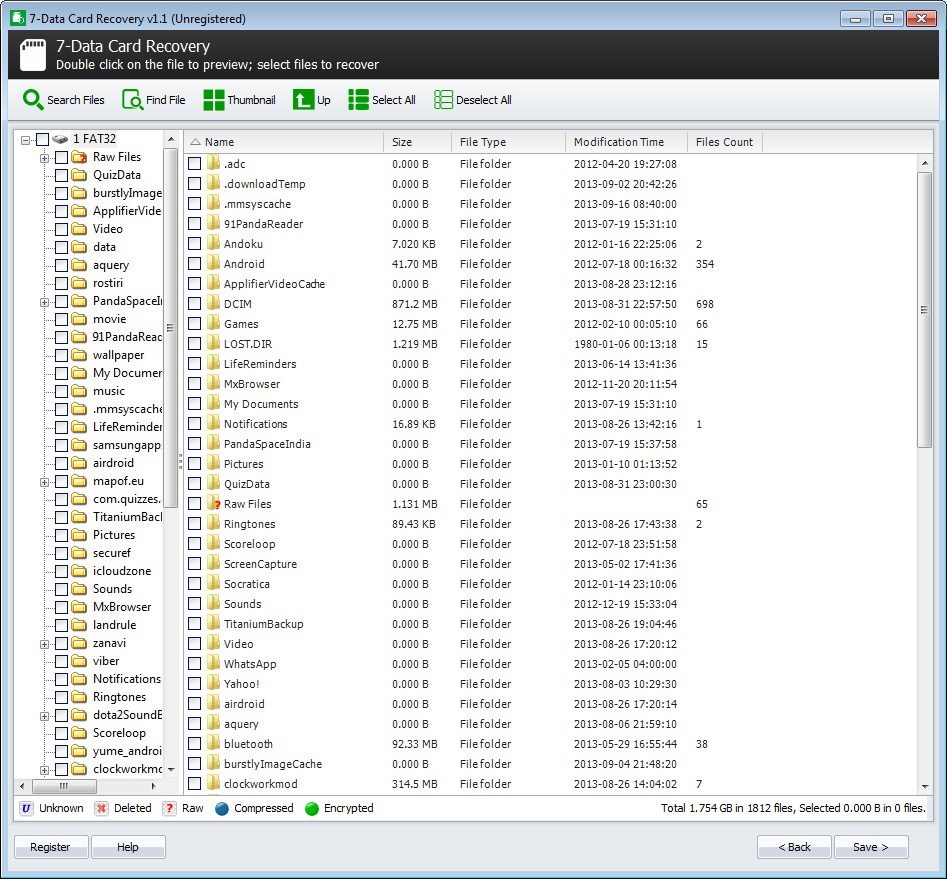Expand the mapof.eu folder in the tree

(44, 481)
